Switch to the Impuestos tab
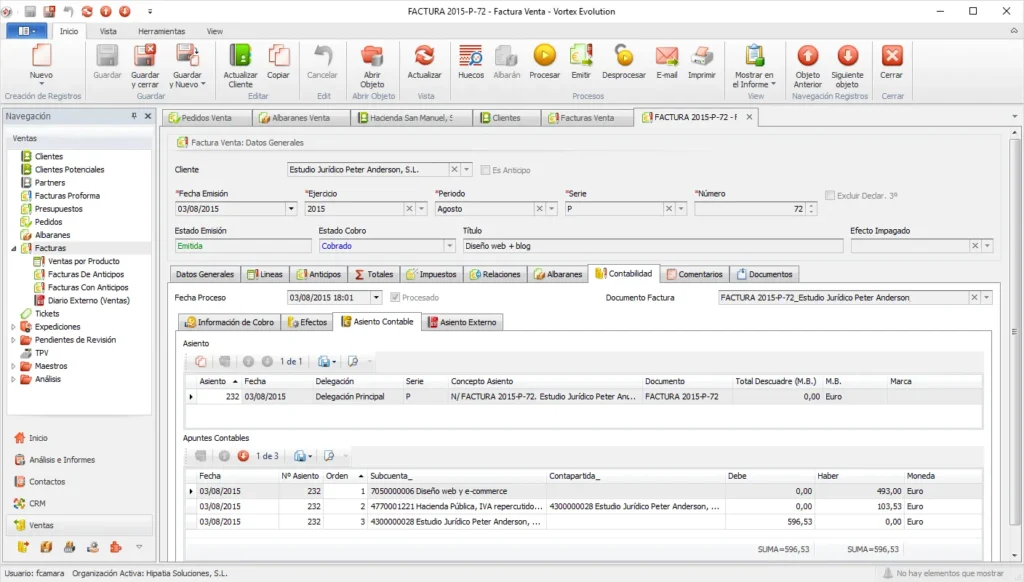The image size is (1024, 582). 431,274
